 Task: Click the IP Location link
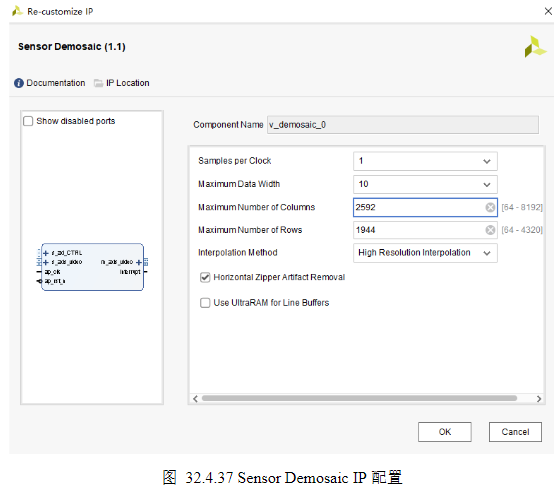click(x=128, y=83)
